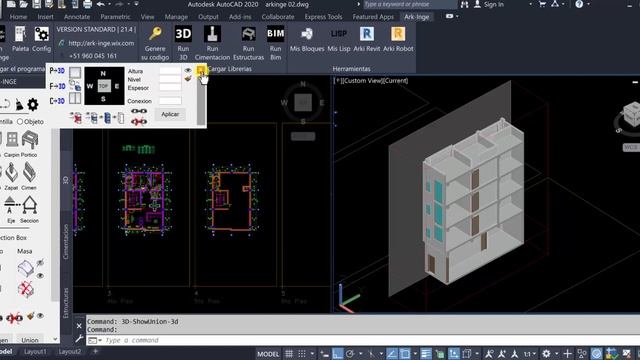The height and width of the screenshot is (360, 640).
Task: Click the Aplicar button
Action: [170, 114]
